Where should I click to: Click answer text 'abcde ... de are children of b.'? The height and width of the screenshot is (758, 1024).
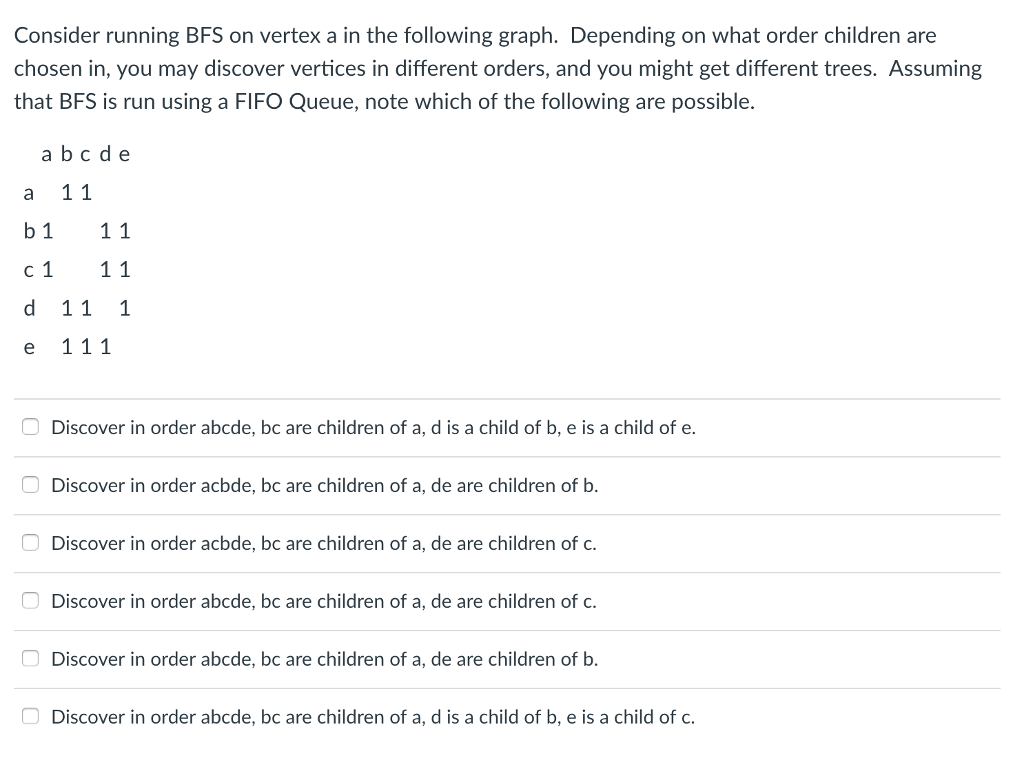coord(325,659)
